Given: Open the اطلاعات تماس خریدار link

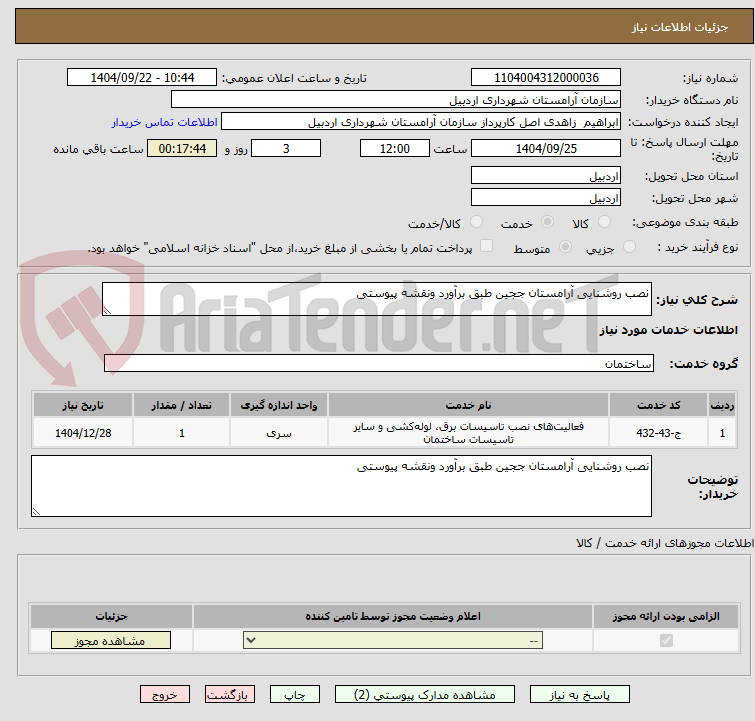Looking at the screenshot, I should tap(165, 122).
